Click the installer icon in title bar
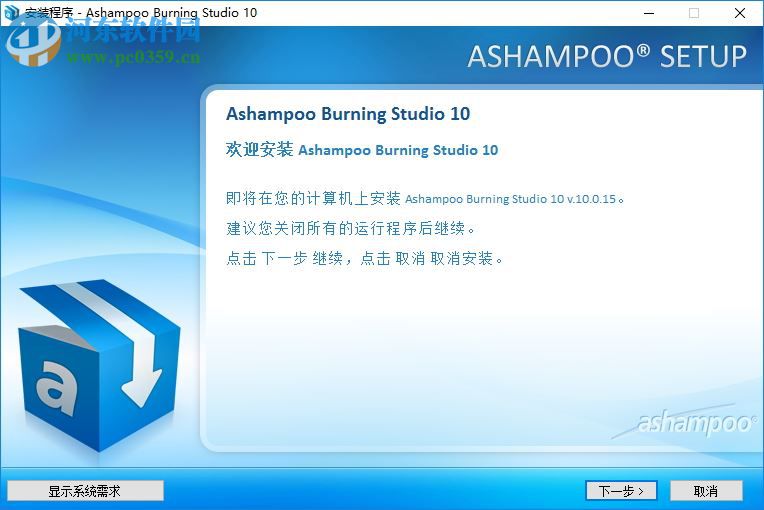 [x=11, y=13]
